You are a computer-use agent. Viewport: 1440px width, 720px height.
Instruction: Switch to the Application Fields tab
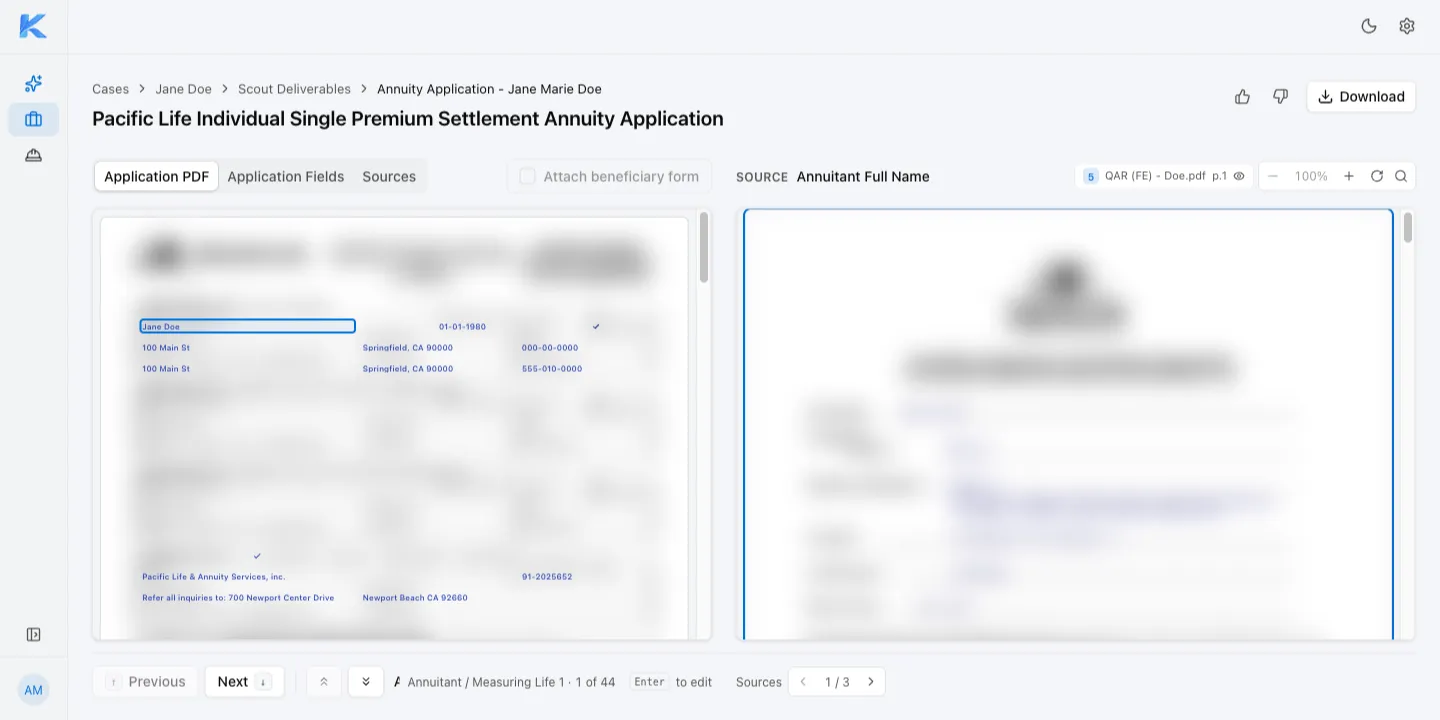[x=286, y=177]
